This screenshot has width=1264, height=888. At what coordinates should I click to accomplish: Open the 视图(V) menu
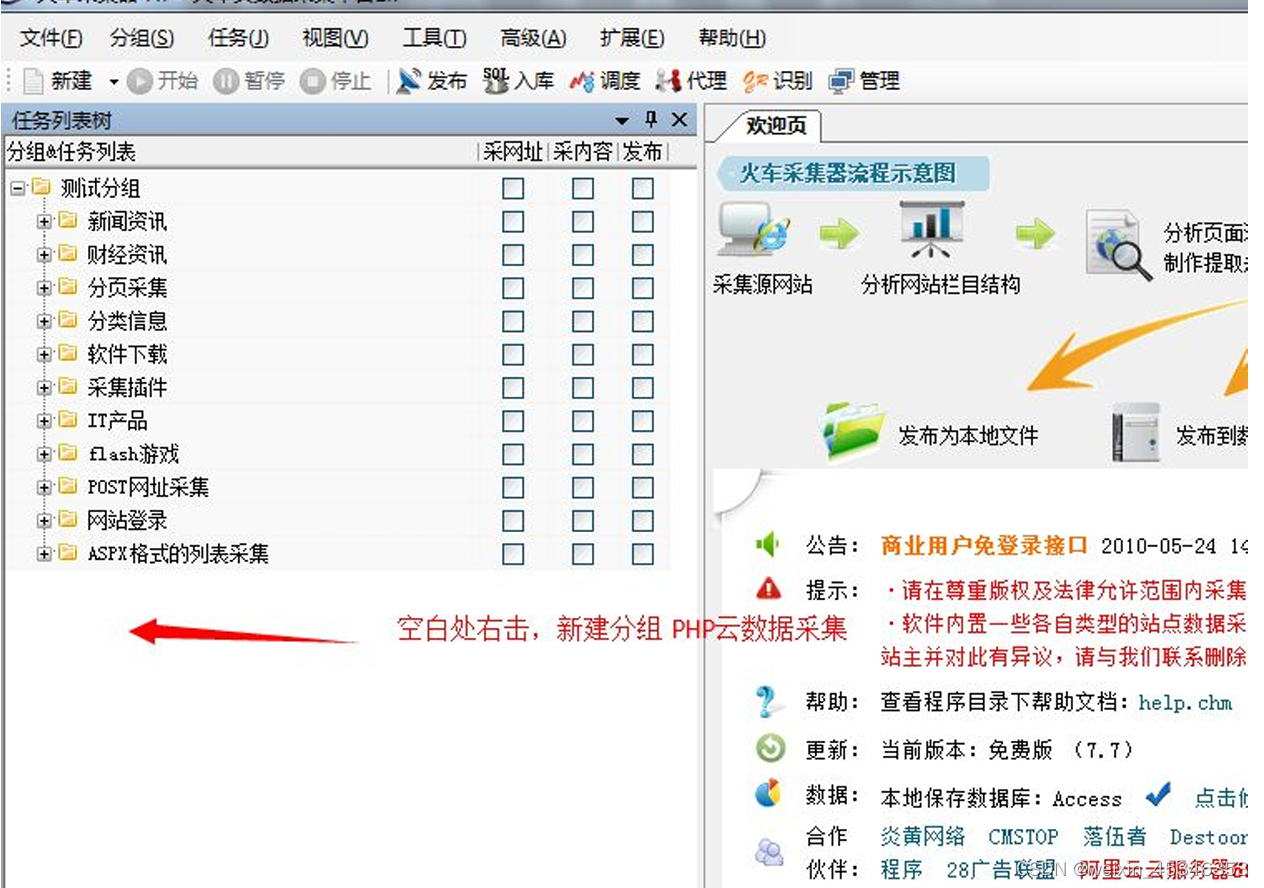click(x=335, y=38)
